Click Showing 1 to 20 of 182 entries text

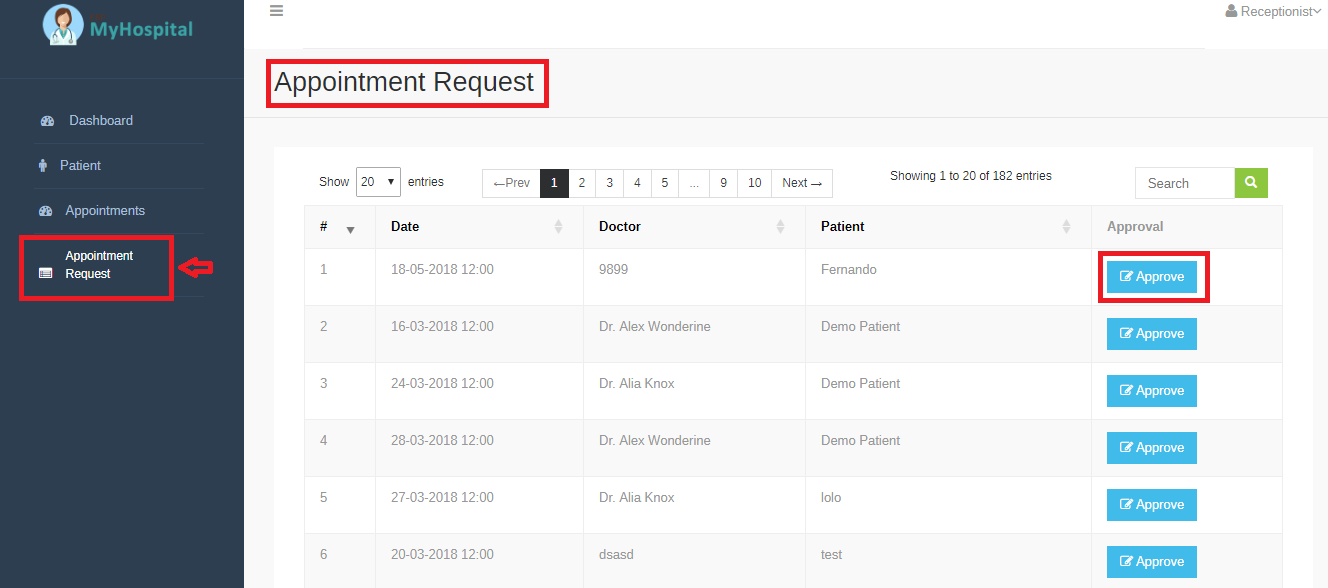971,176
